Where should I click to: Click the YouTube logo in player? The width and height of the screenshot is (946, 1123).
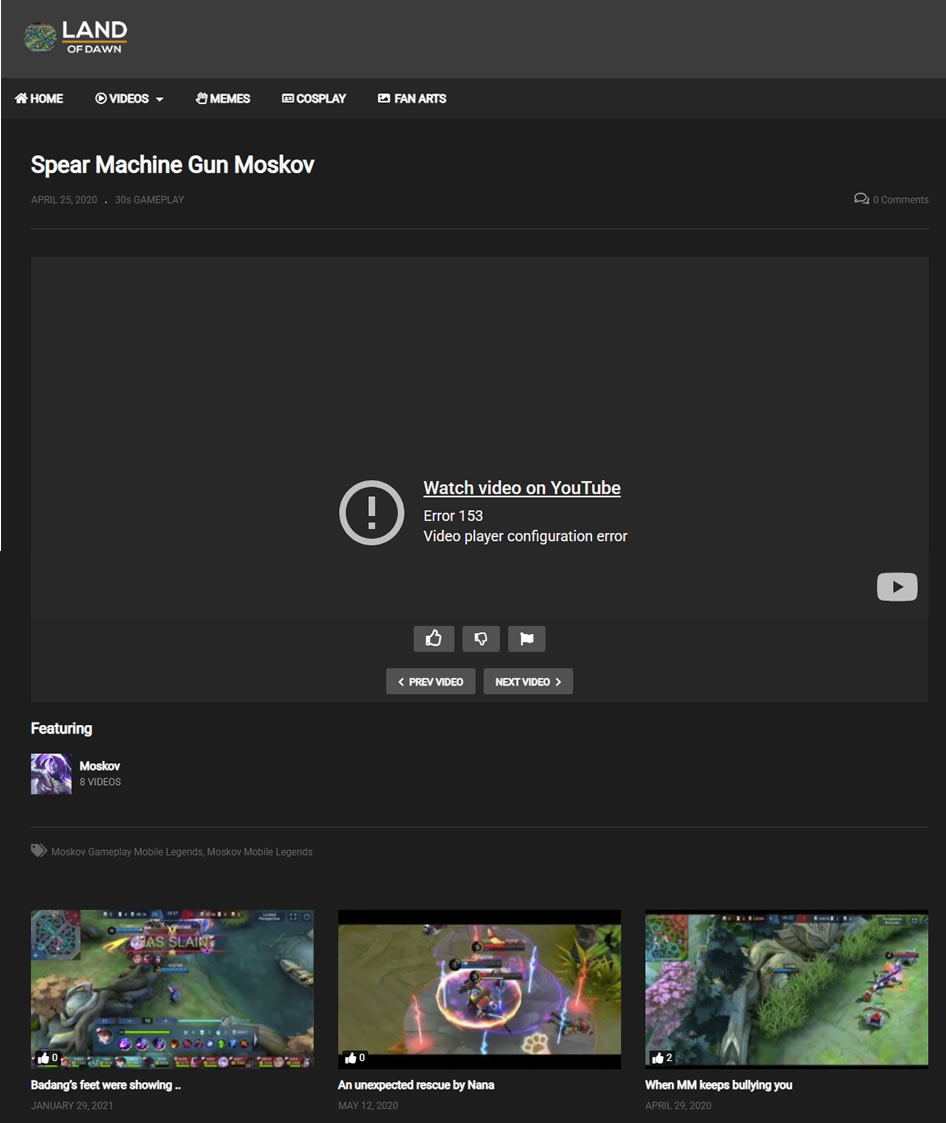[896, 587]
